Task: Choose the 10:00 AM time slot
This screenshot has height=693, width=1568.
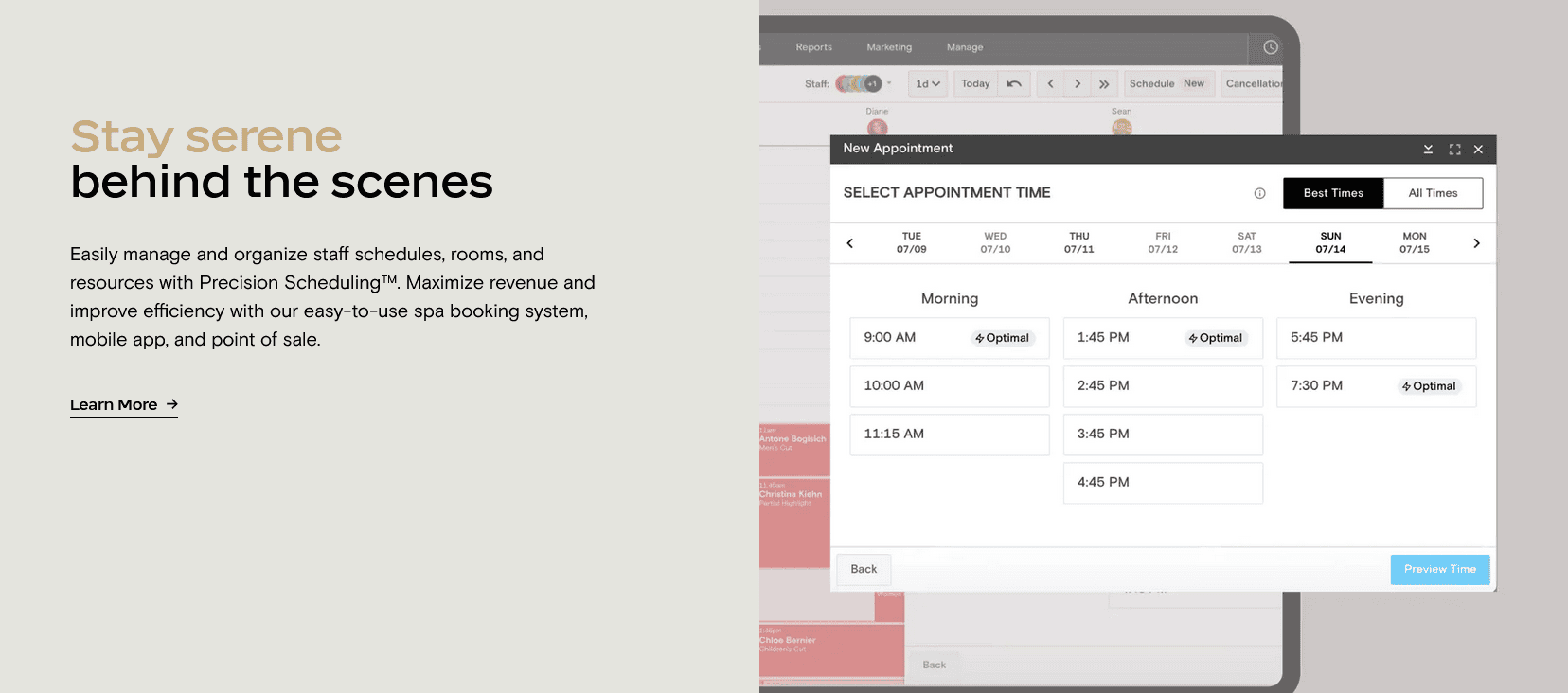Action: pos(950,386)
